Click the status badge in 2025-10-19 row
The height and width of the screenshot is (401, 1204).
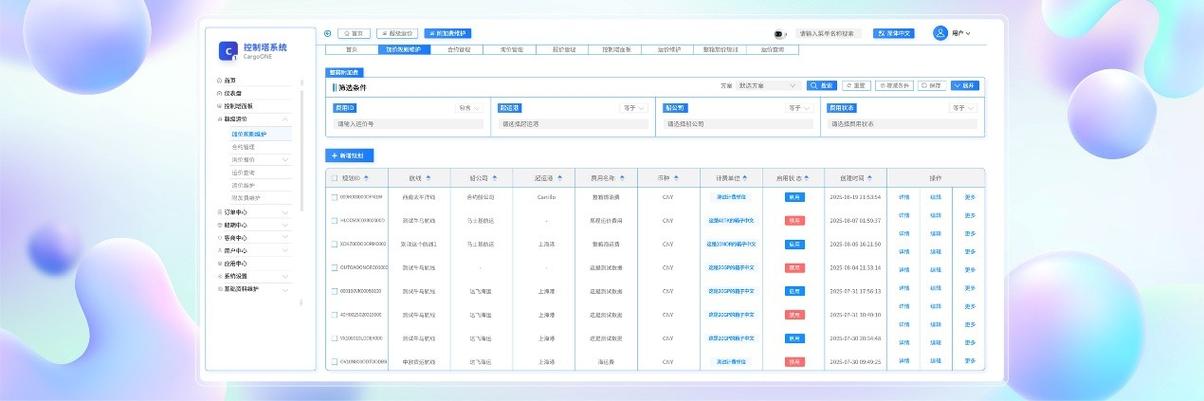click(x=794, y=197)
